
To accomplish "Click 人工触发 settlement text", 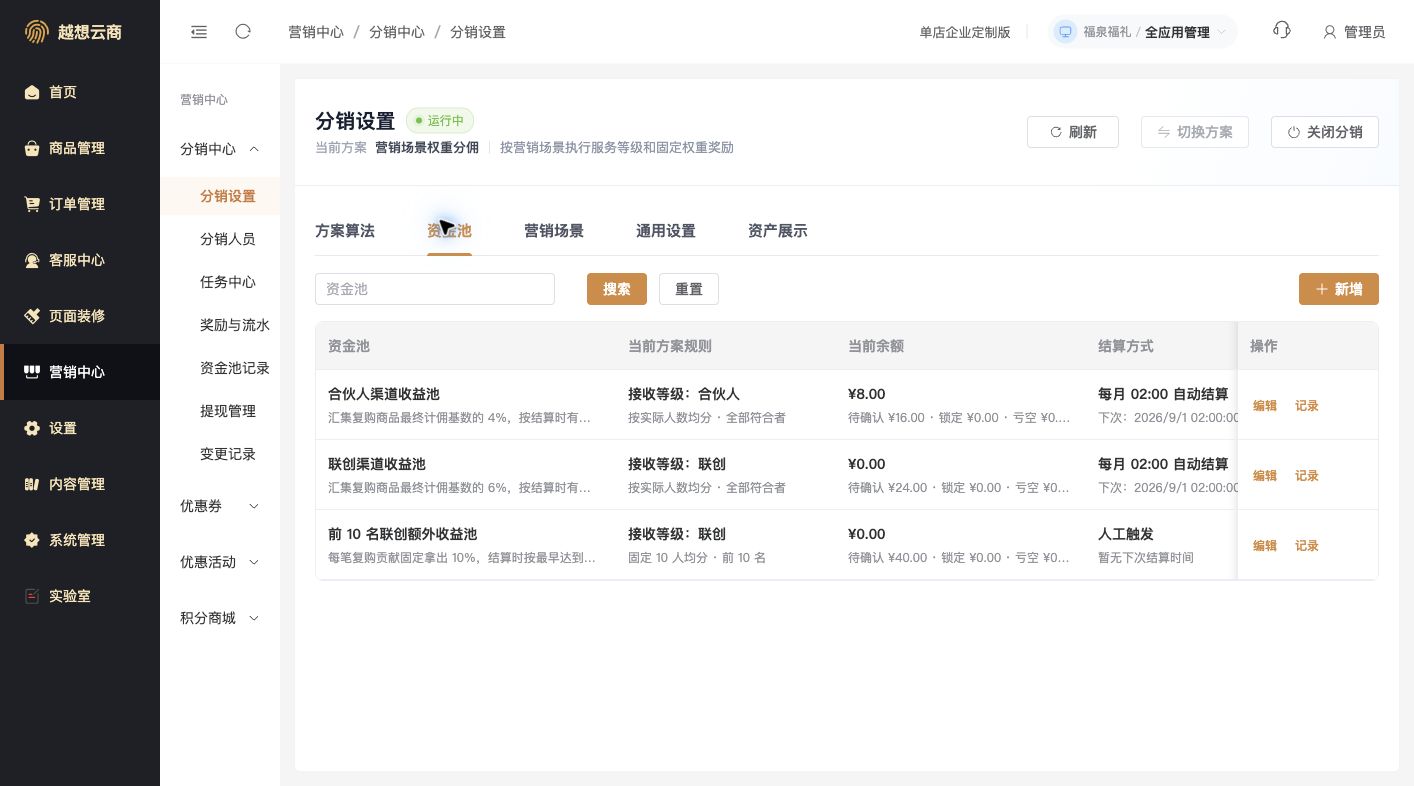I will [1126, 534].
